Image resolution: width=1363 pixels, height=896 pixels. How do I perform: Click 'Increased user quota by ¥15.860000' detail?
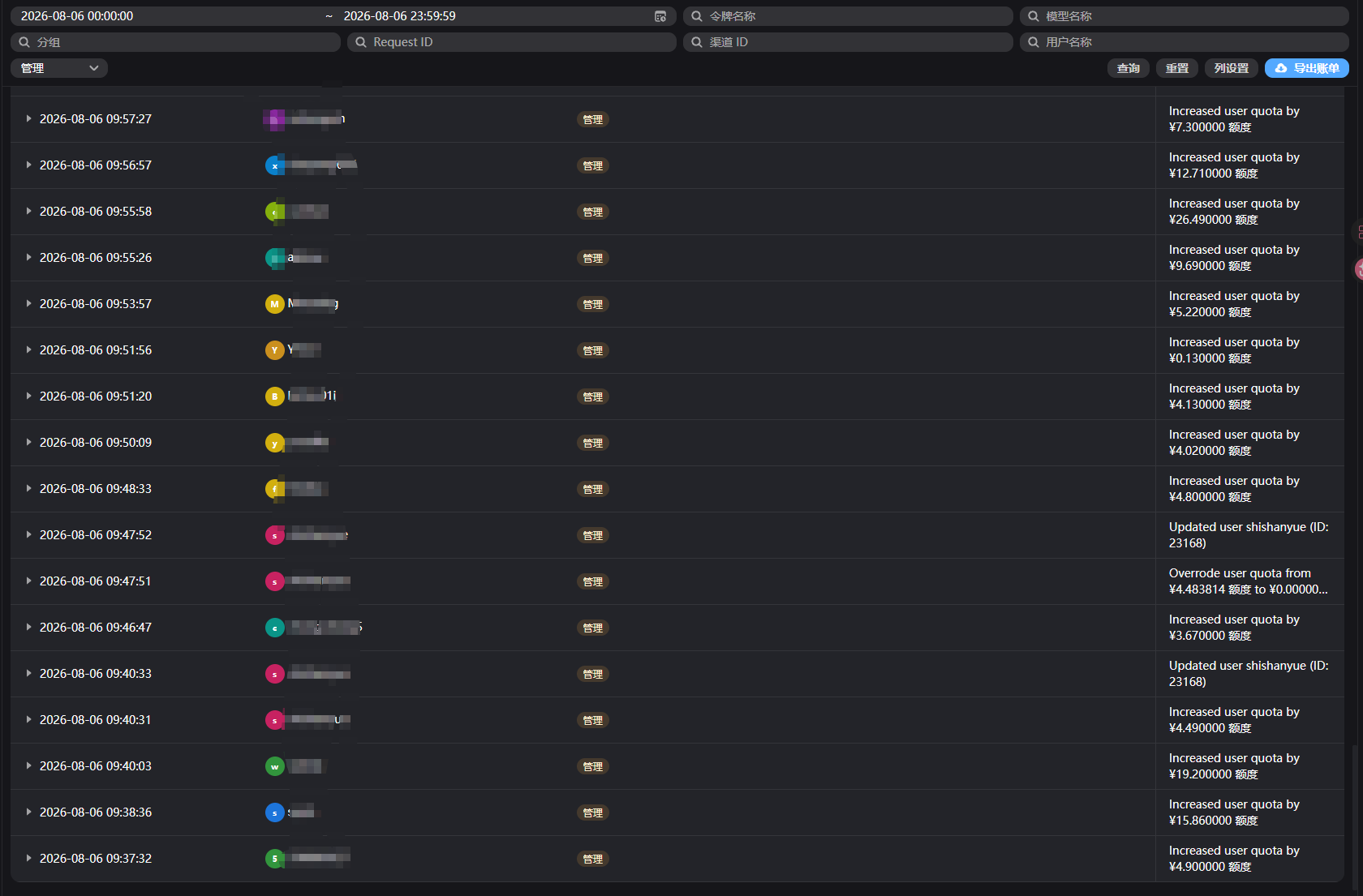pos(1234,812)
